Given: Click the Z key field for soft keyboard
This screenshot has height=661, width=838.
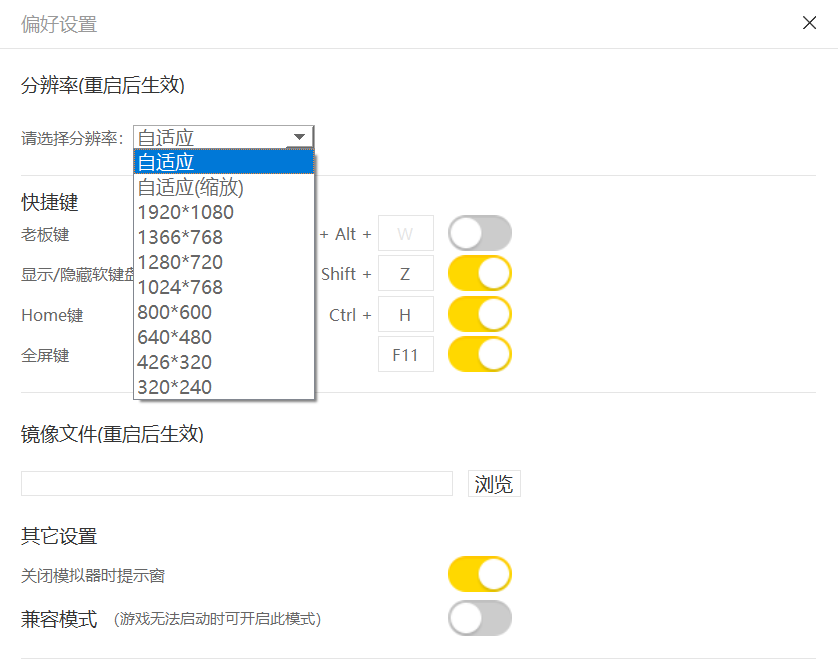Looking at the screenshot, I should [406, 274].
